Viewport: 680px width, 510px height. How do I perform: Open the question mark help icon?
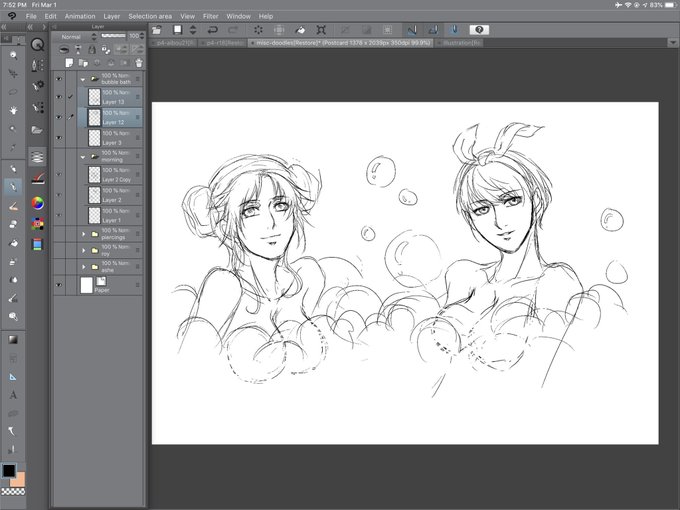point(479,30)
